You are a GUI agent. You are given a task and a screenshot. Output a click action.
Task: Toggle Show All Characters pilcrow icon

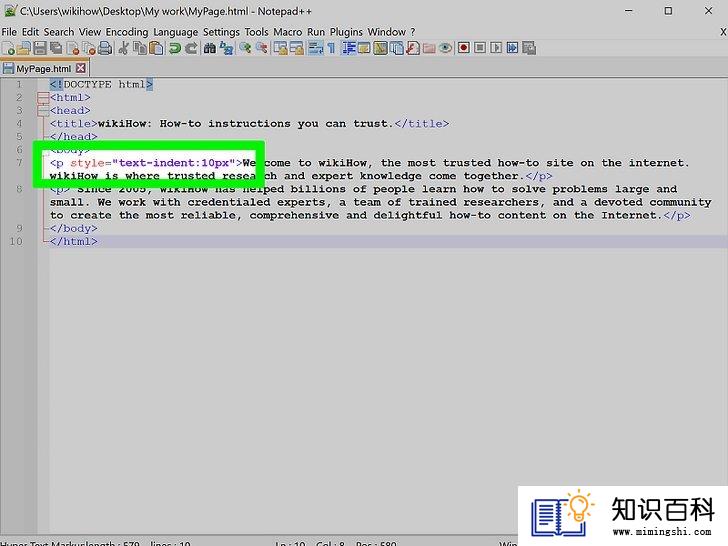(331, 48)
